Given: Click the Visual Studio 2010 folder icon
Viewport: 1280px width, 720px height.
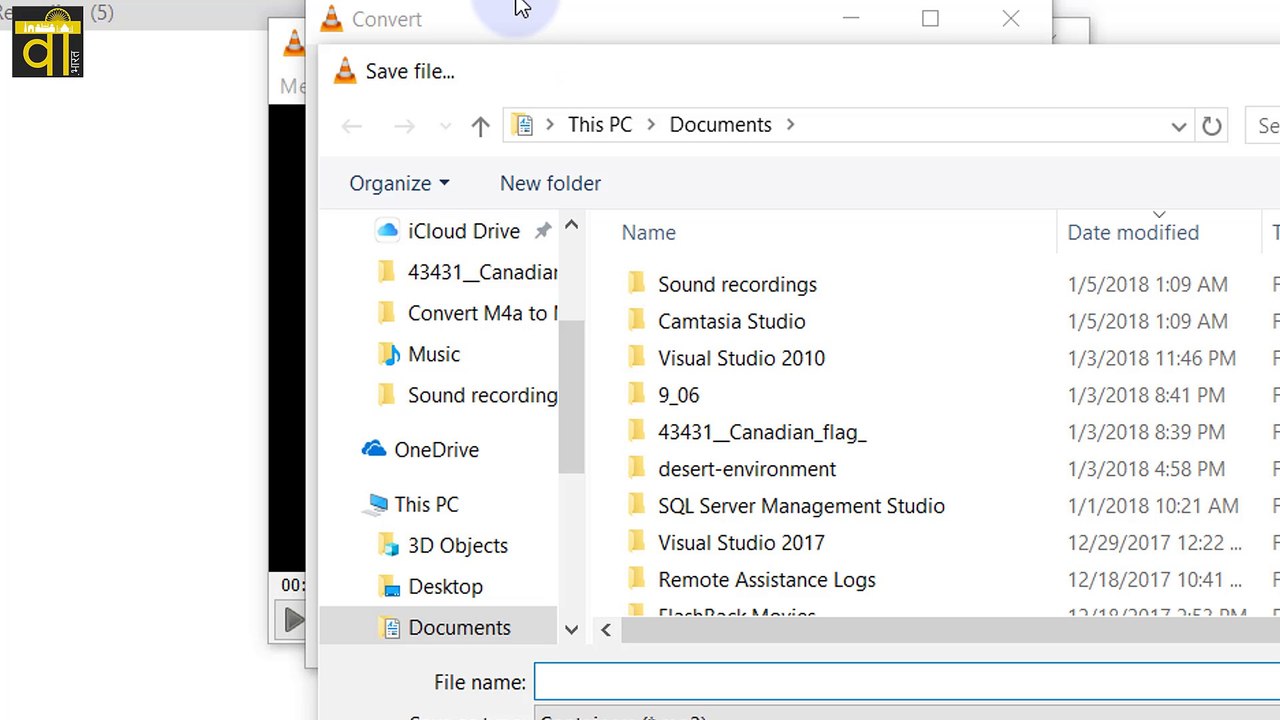Looking at the screenshot, I should tap(637, 358).
